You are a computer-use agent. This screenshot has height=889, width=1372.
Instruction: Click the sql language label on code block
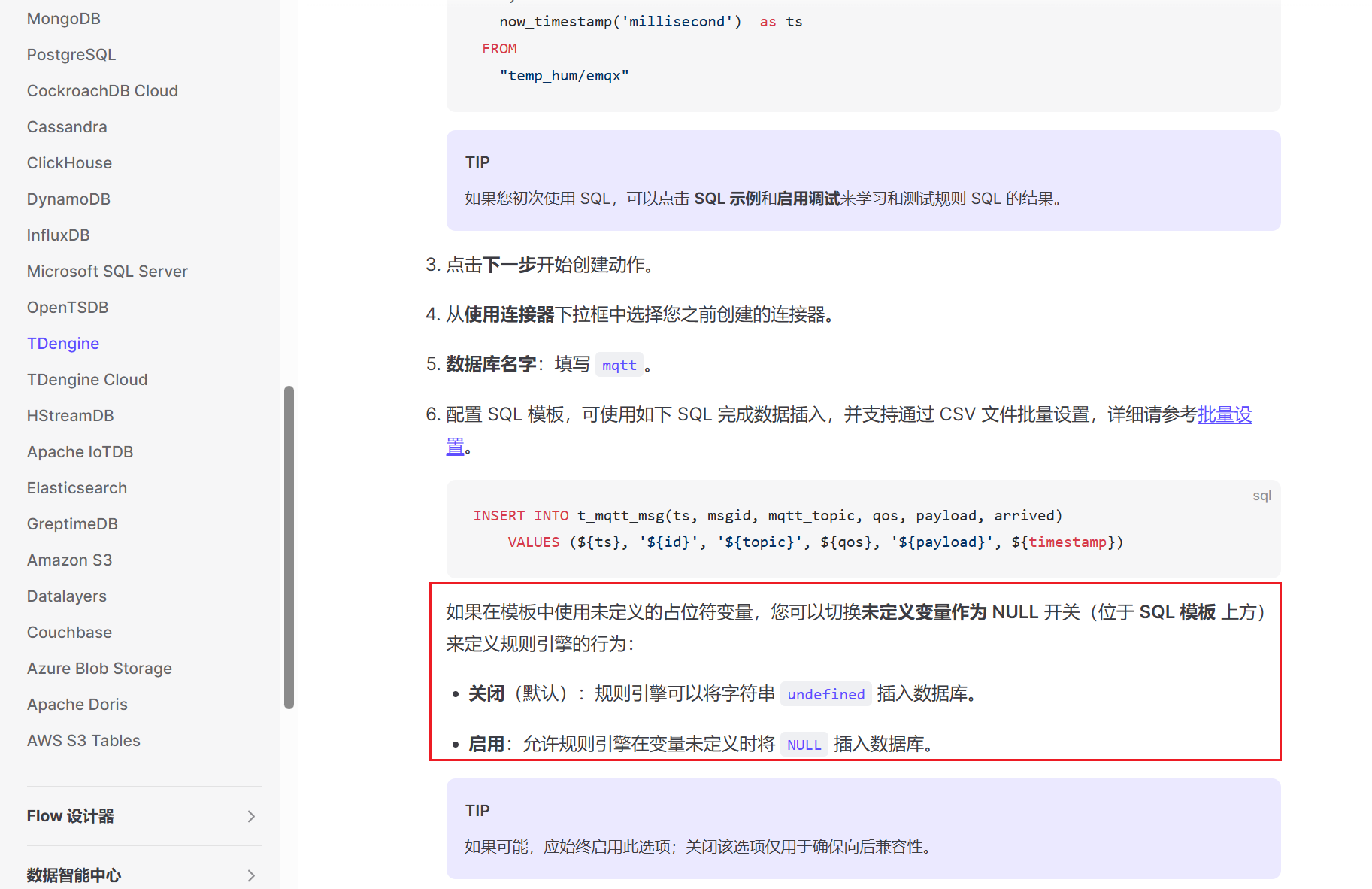tap(1262, 496)
